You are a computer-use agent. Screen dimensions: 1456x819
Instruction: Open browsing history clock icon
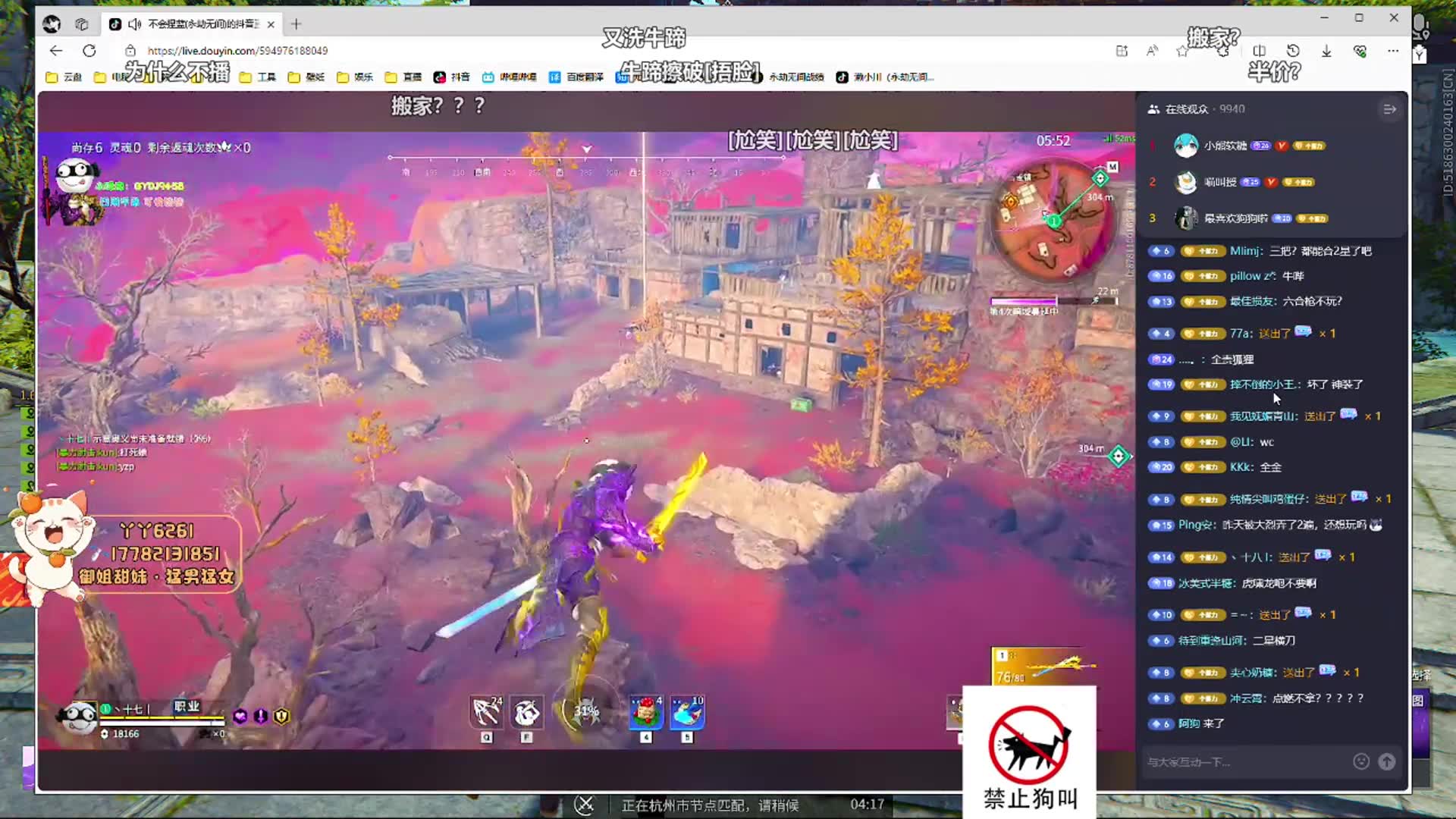tap(1293, 51)
